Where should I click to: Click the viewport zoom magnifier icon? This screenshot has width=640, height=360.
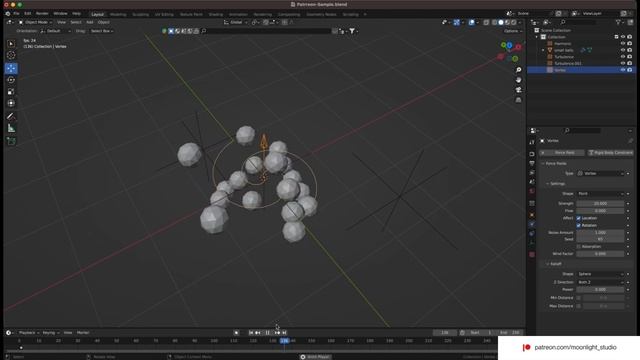[x=518, y=70]
